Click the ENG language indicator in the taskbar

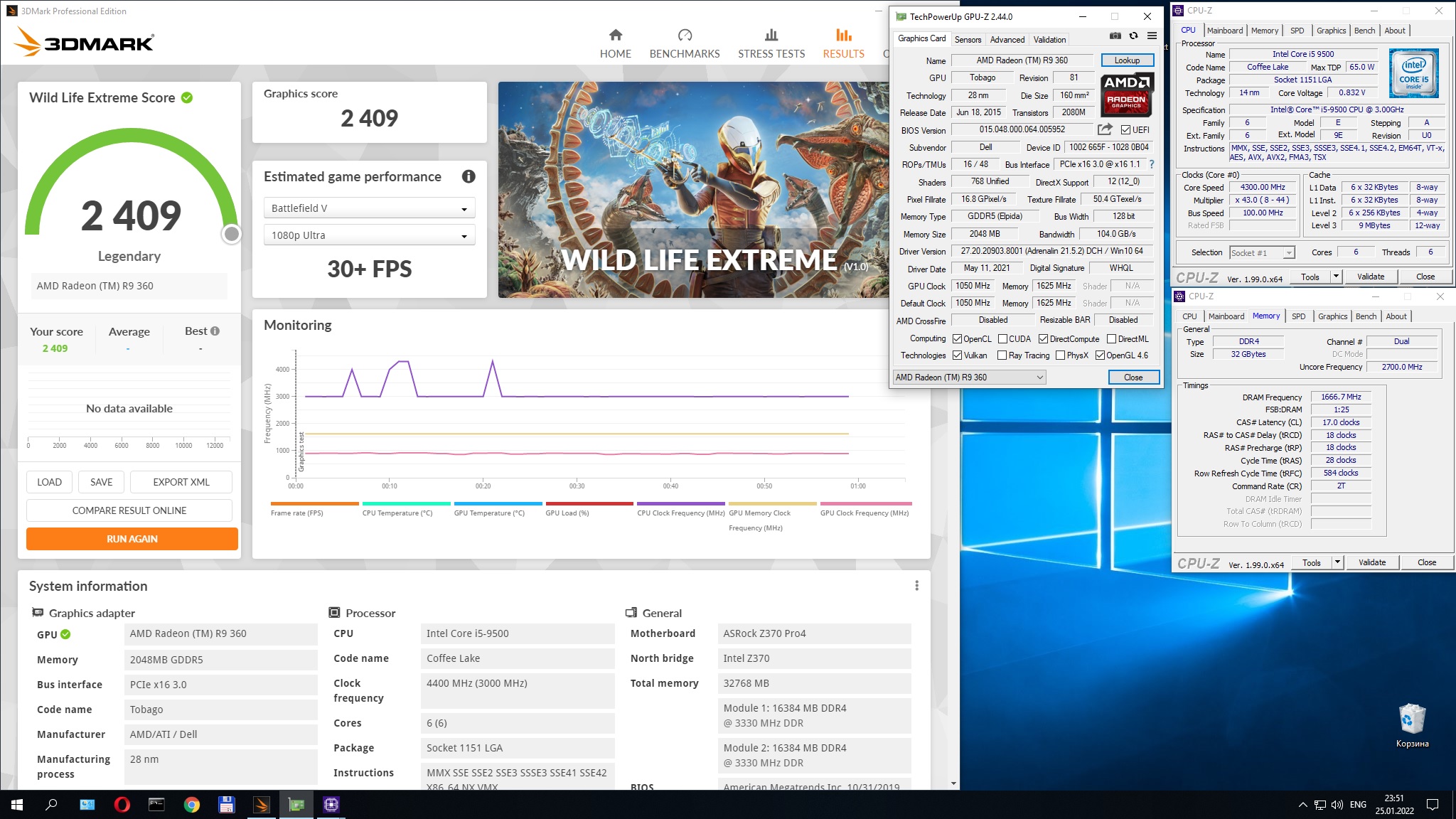(1358, 805)
